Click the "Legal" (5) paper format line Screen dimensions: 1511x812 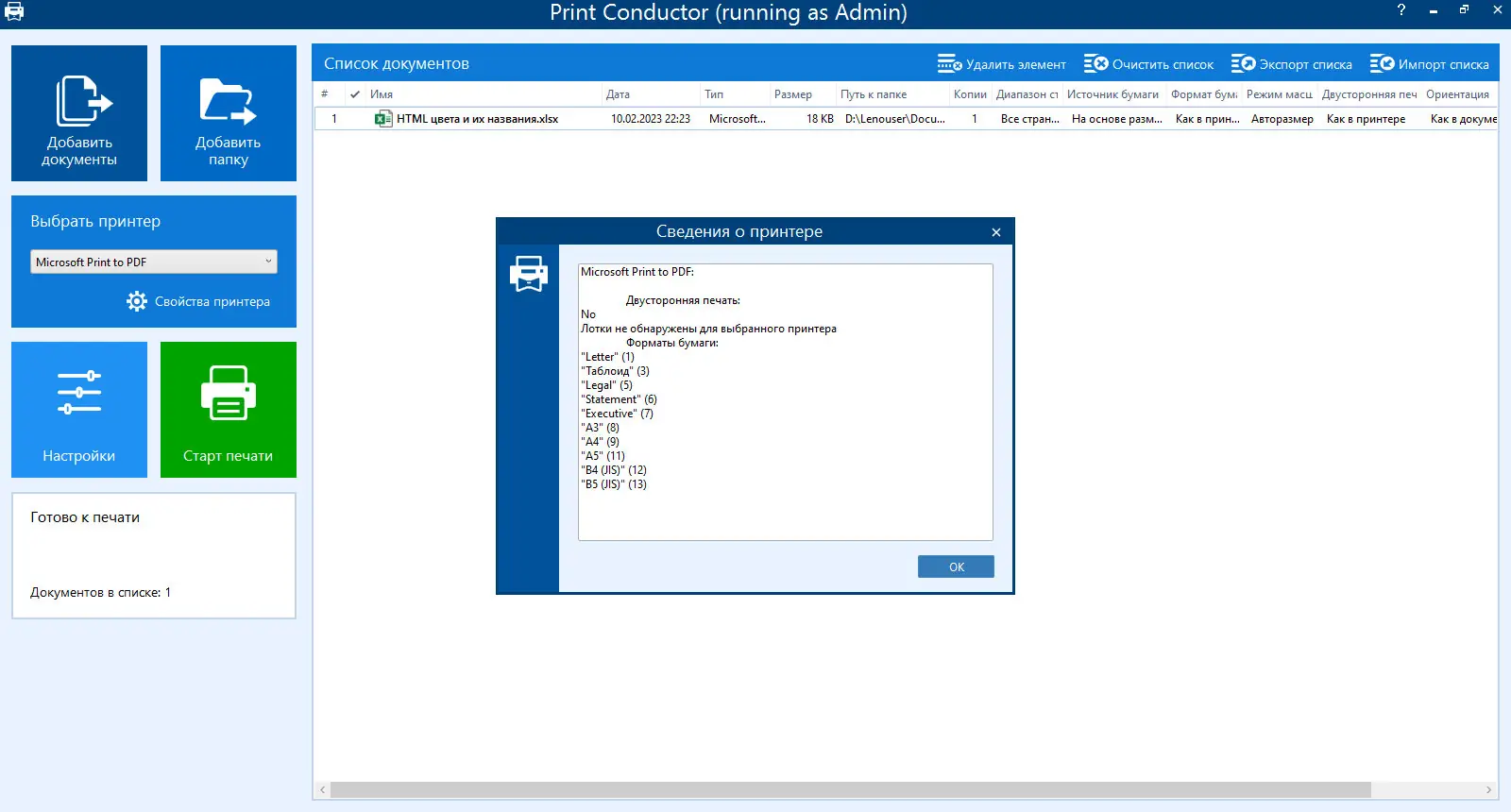tap(606, 385)
